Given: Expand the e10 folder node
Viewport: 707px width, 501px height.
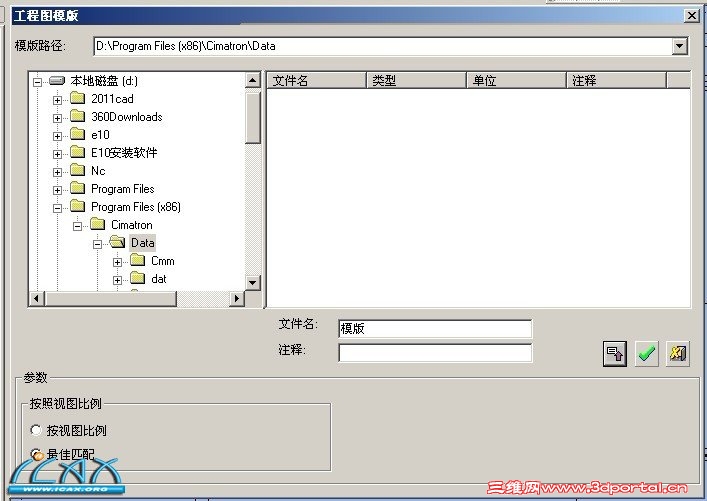Looking at the screenshot, I should point(57,136).
